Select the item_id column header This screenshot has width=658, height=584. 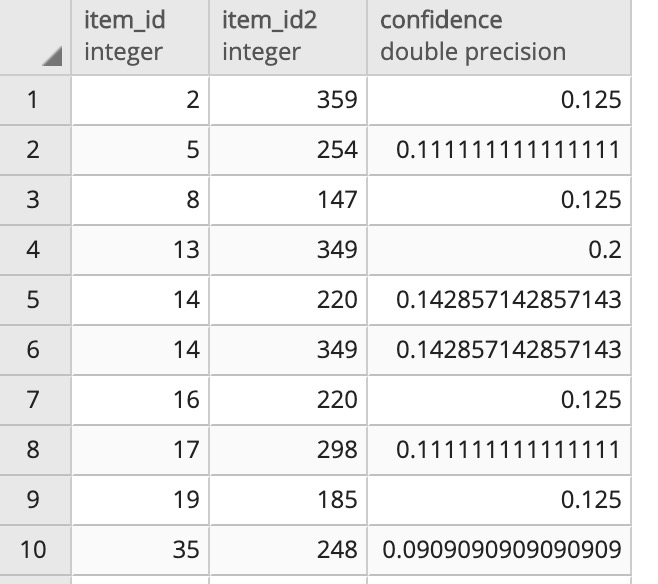click(x=140, y=36)
